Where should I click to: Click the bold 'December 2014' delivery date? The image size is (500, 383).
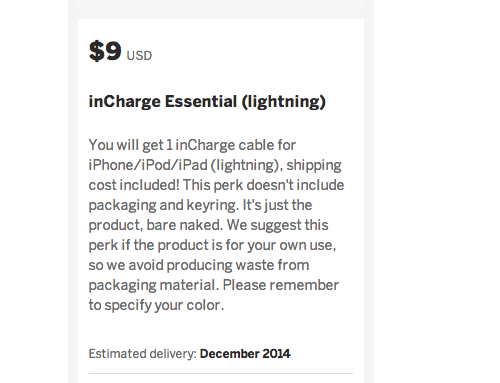(245, 354)
